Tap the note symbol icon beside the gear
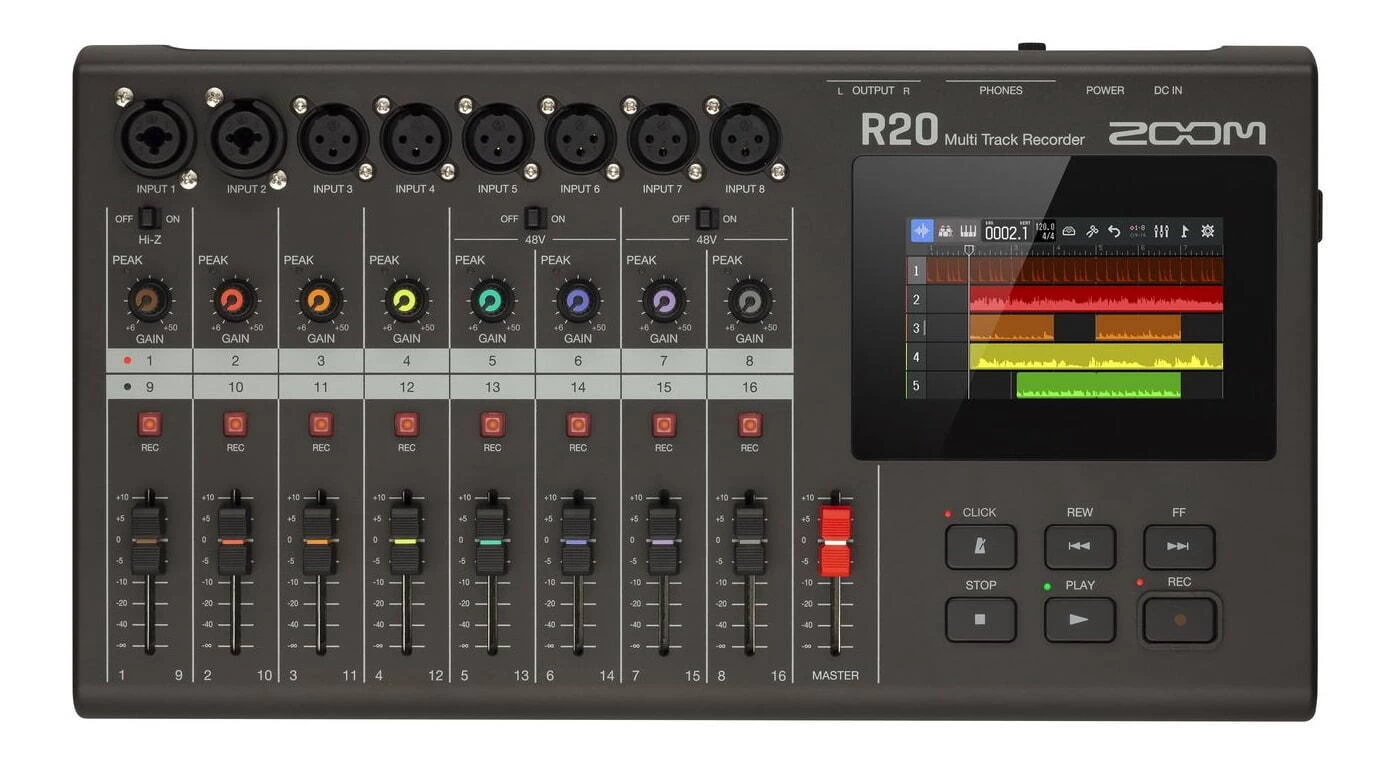The width and height of the screenshot is (1394, 764). (x=1186, y=231)
